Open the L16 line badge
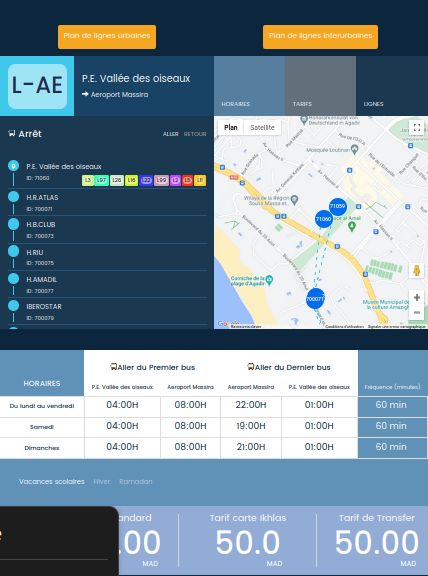Viewport: 428px width, 576px height. click(x=132, y=180)
